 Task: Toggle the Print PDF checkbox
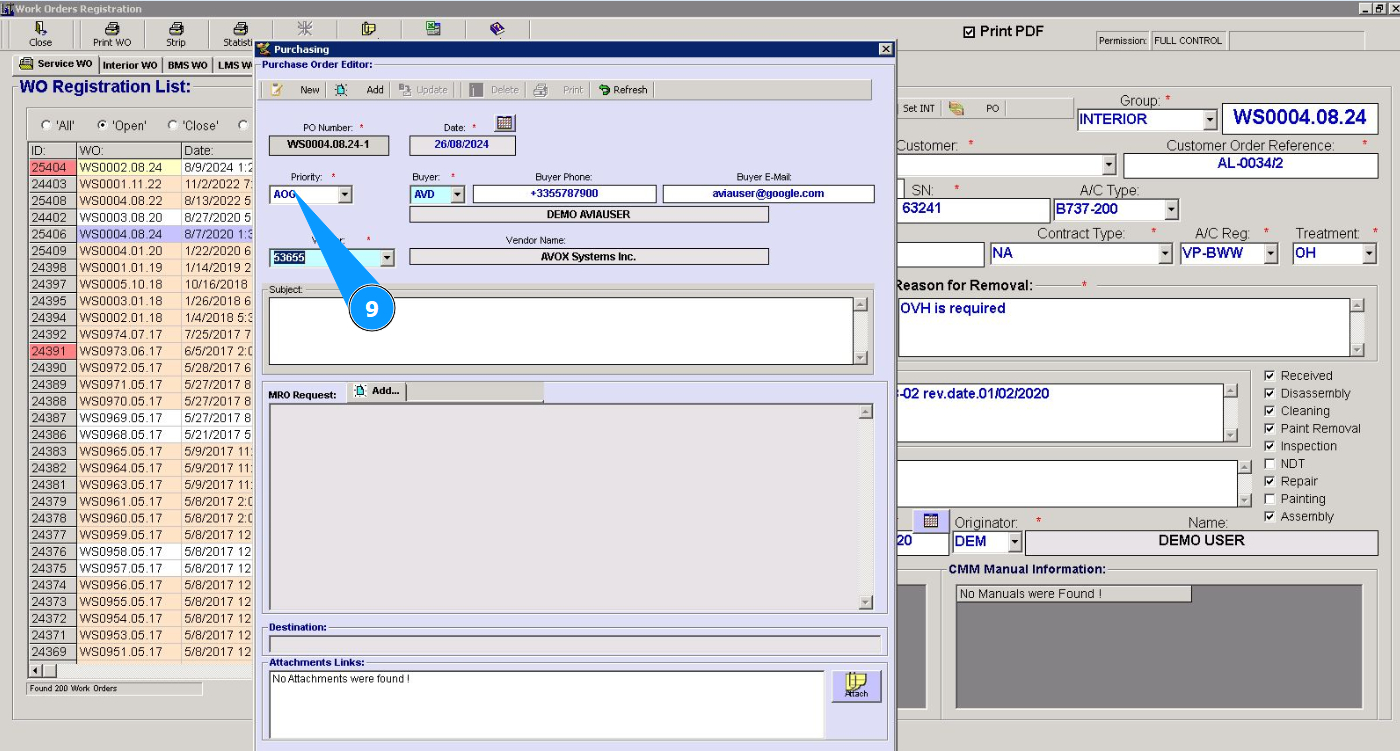tap(968, 32)
